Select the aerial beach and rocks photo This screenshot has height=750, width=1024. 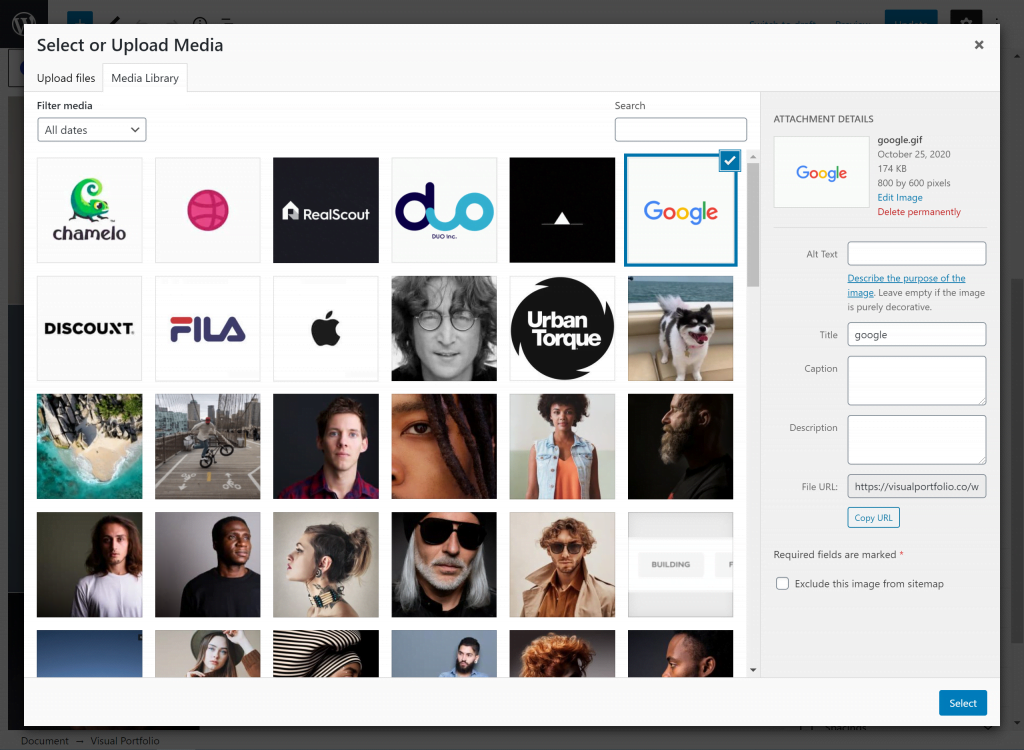[89, 447]
